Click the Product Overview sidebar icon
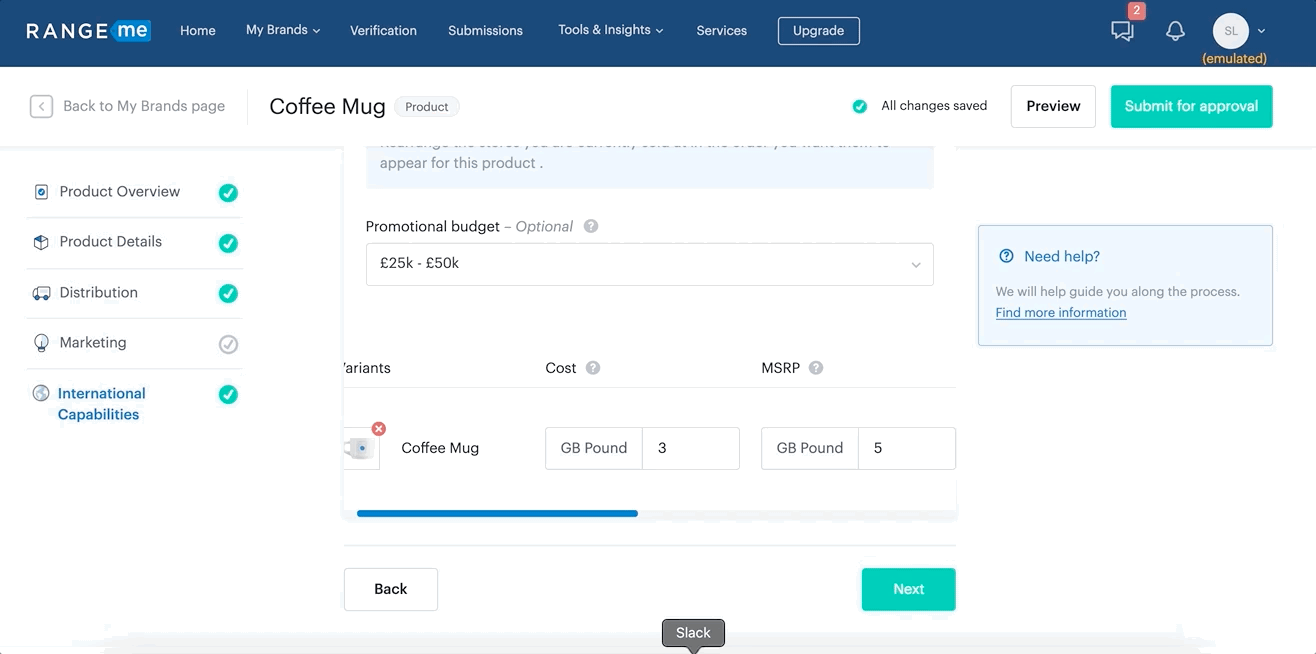Image resolution: width=1316 pixels, height=654 pixels. pyautogui.click(x=41, y=192)
